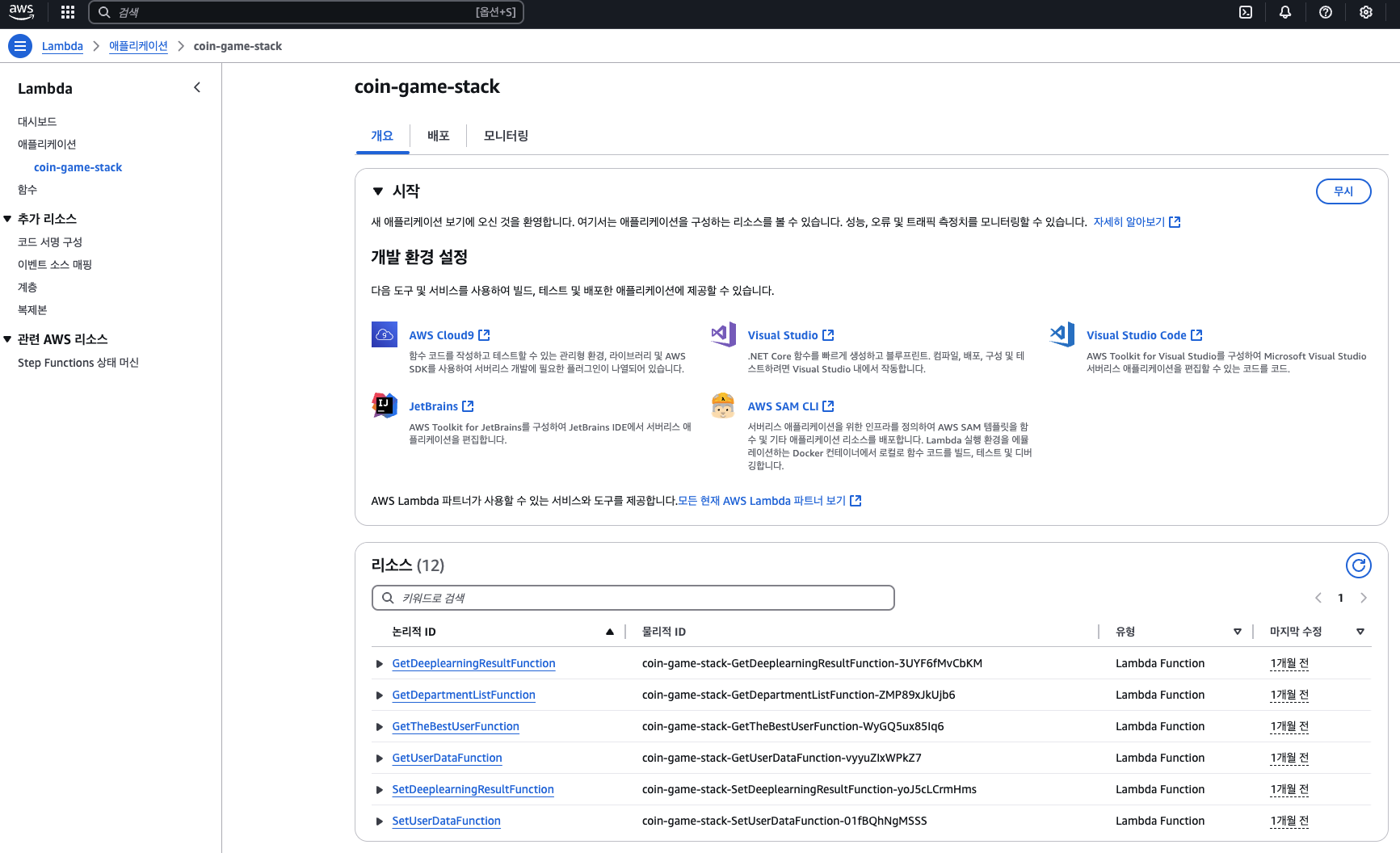Click the external link icon beside 자세히 알아보기
This screenshot has width=1400, height=853.
(1175, 221)
